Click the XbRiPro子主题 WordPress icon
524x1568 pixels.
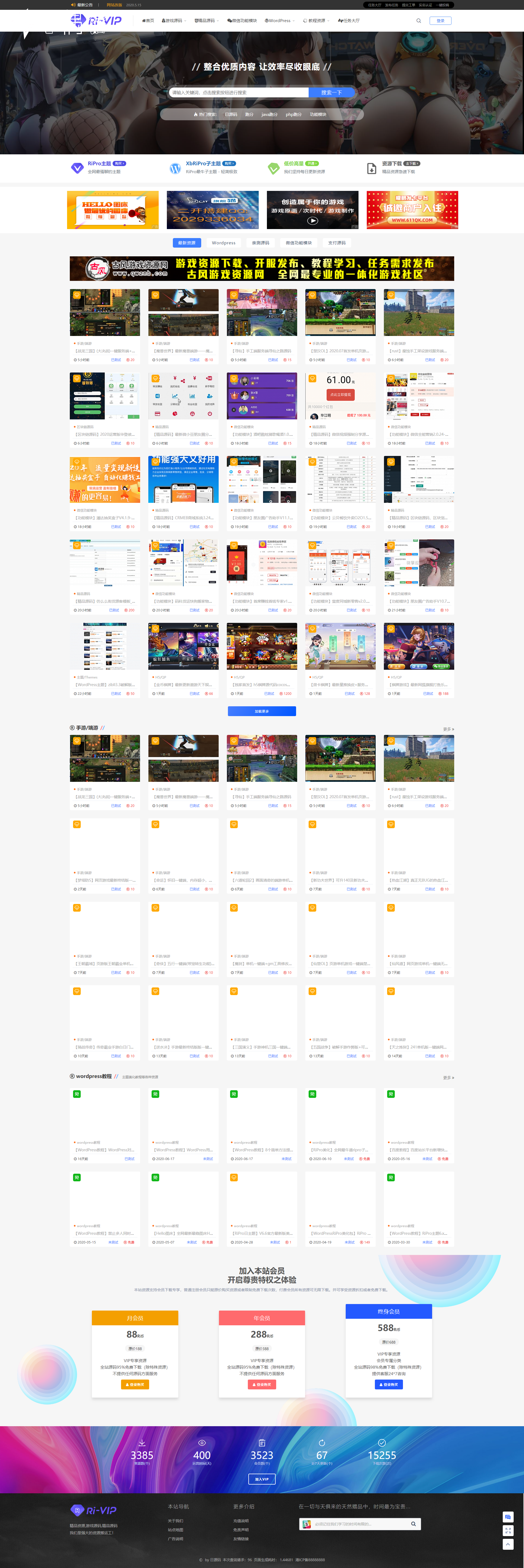click(175, 168)
